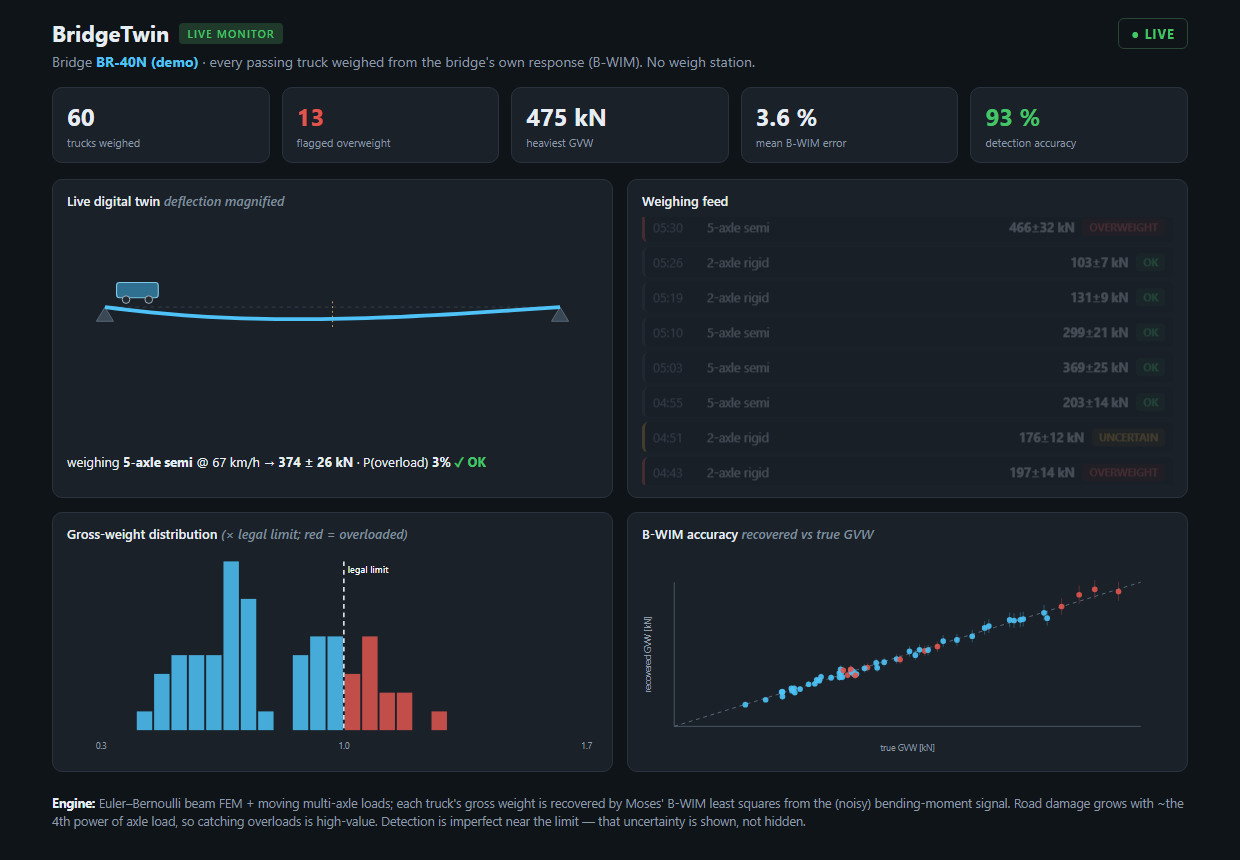Select the 04:55 5-axle semi feed row
The width and height of the screenshot is (1240, 860).
click(907, 403)
